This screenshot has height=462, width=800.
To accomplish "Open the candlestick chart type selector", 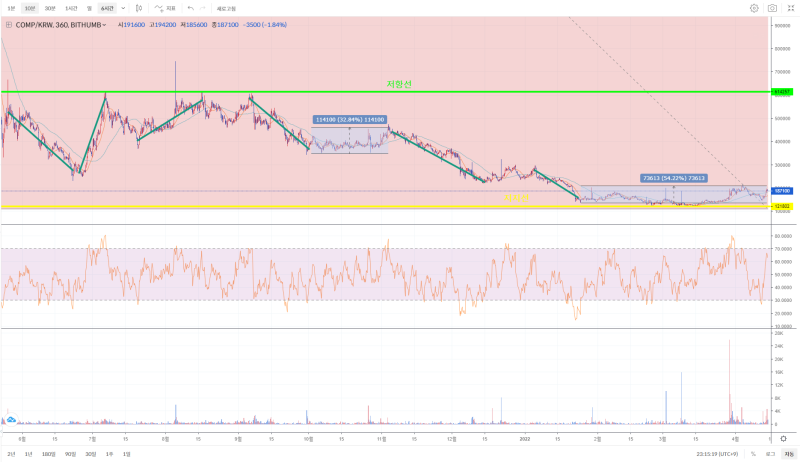I will click(x=139, y=8).
